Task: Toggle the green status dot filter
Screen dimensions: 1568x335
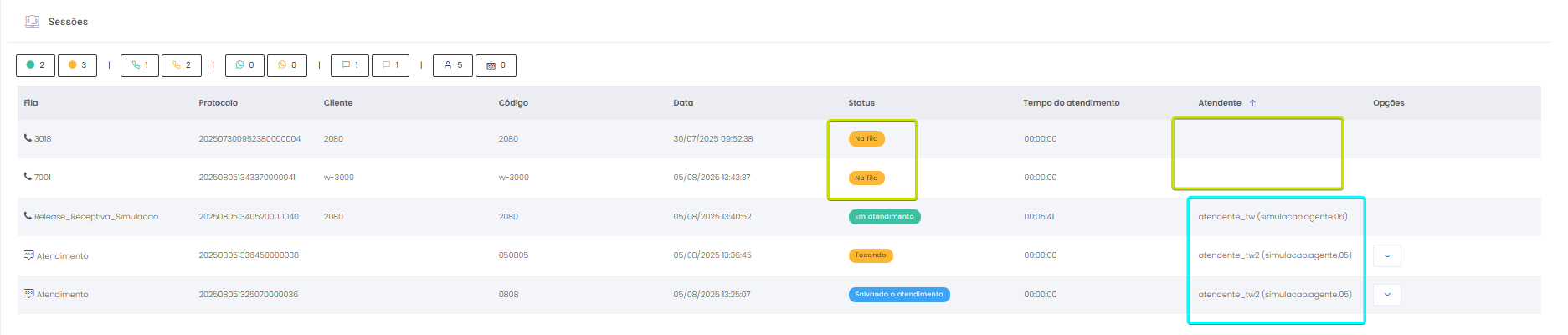Action: pos(35,65)
